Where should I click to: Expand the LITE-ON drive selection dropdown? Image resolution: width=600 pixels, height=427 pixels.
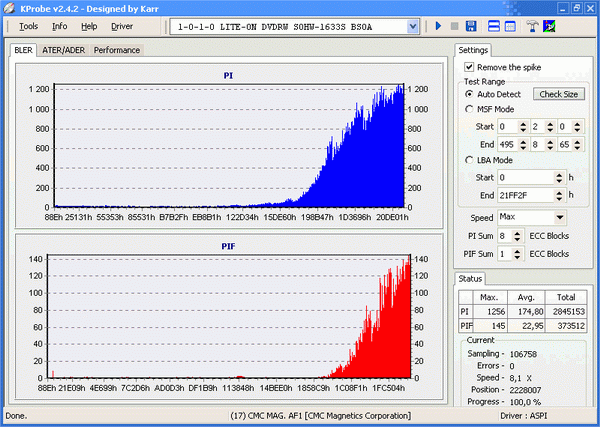pos(412,27)
